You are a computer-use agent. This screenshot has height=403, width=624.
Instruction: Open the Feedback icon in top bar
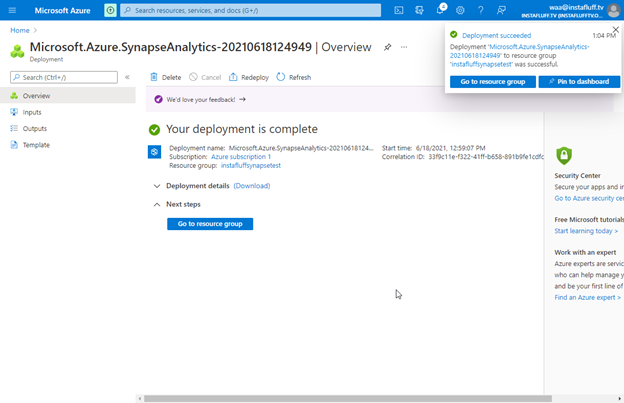tap(501, 10)
